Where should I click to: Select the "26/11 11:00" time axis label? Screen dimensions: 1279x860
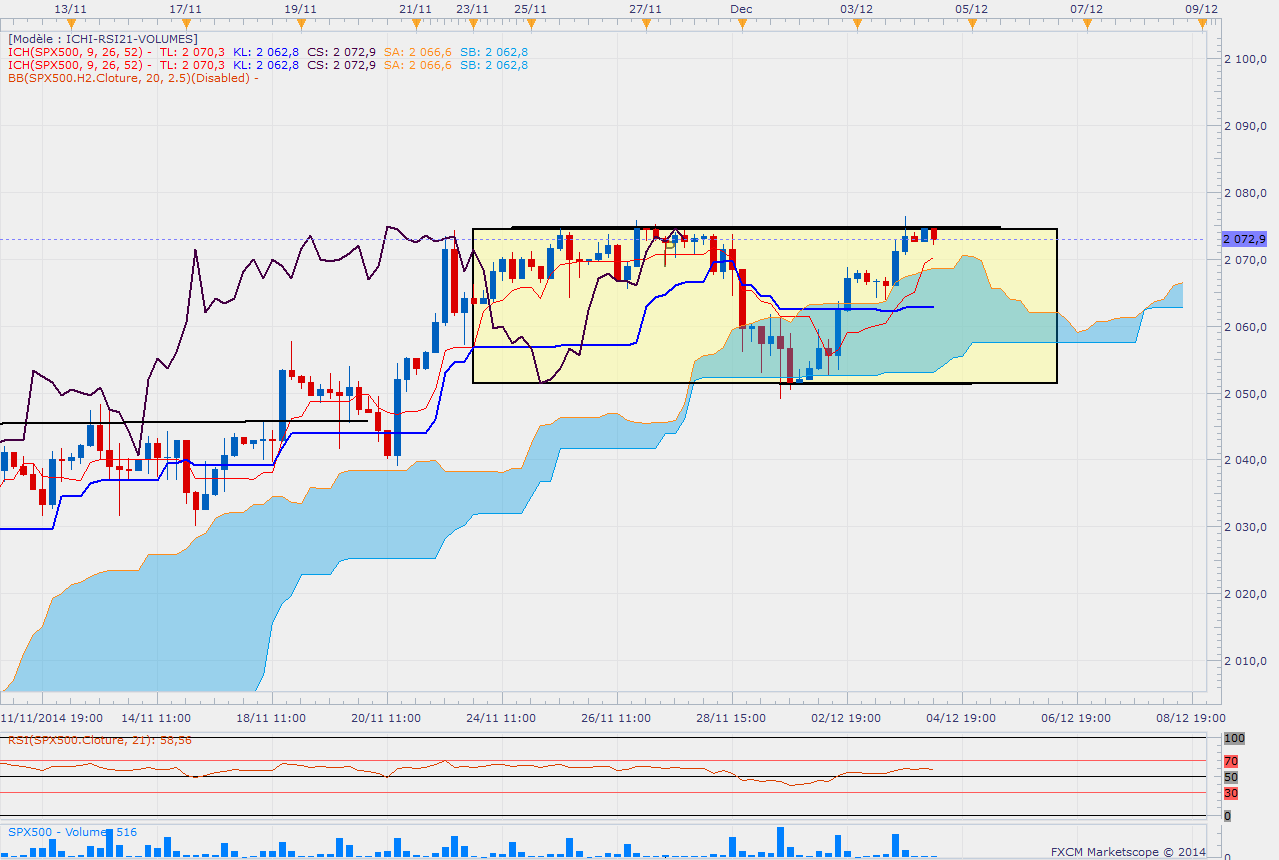(616, 718)
